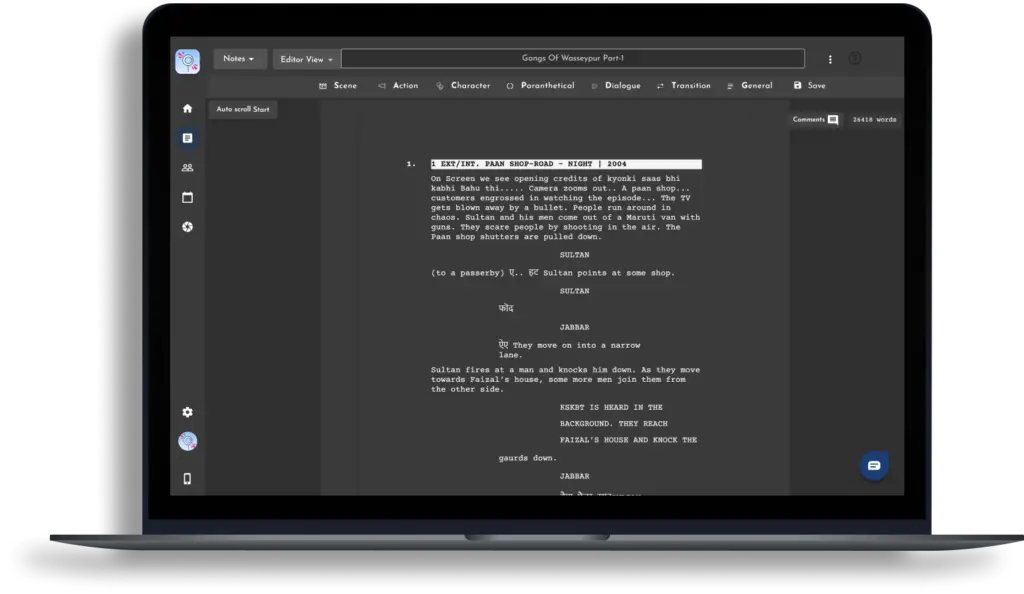Viewport: 1024px width, 594px height.
Task: Select the Action element format
Action: [398, 86]
